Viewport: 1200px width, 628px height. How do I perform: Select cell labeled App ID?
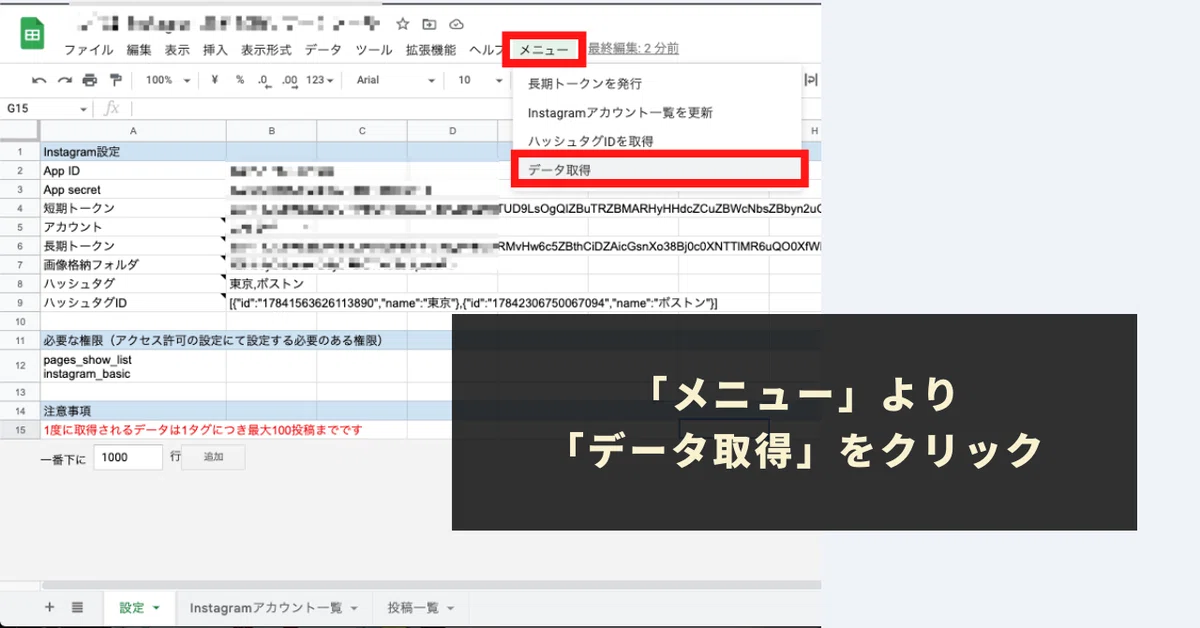(x=133, y=171)
